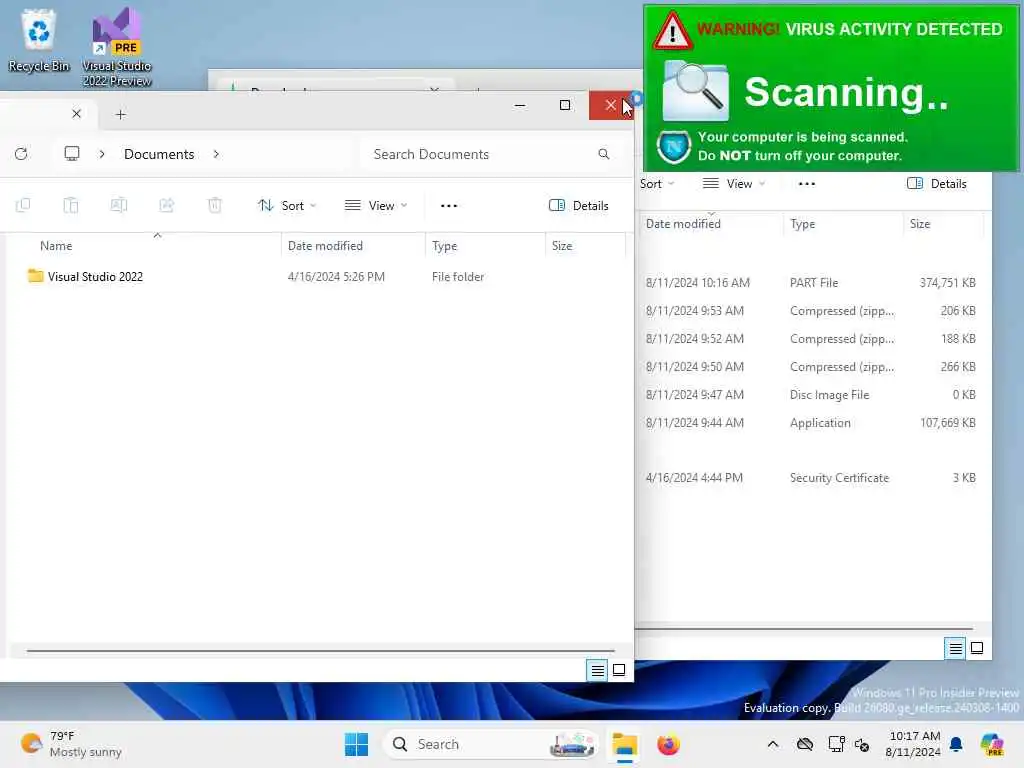Open the View dropdown in the background window
Screen dimensions: 1024x768
[x=733, y=184]
